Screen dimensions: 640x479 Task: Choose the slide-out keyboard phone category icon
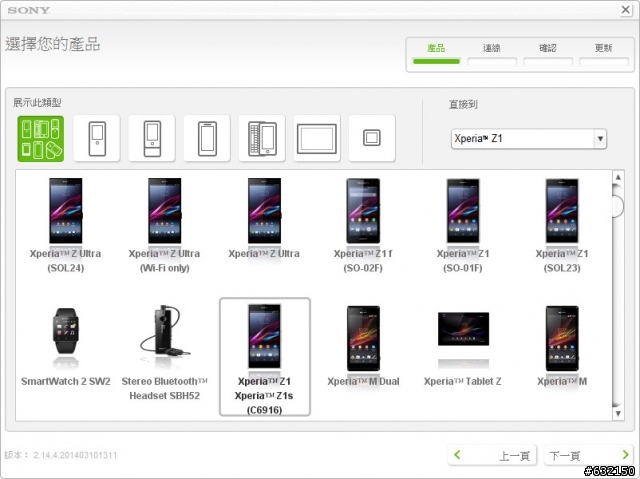coord(262,139)
